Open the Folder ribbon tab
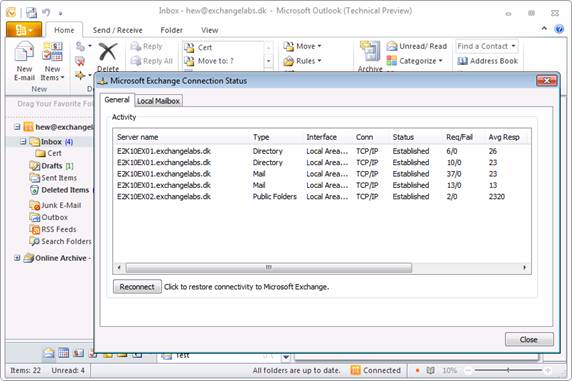 pyautogui.click(x=171, y=30)
